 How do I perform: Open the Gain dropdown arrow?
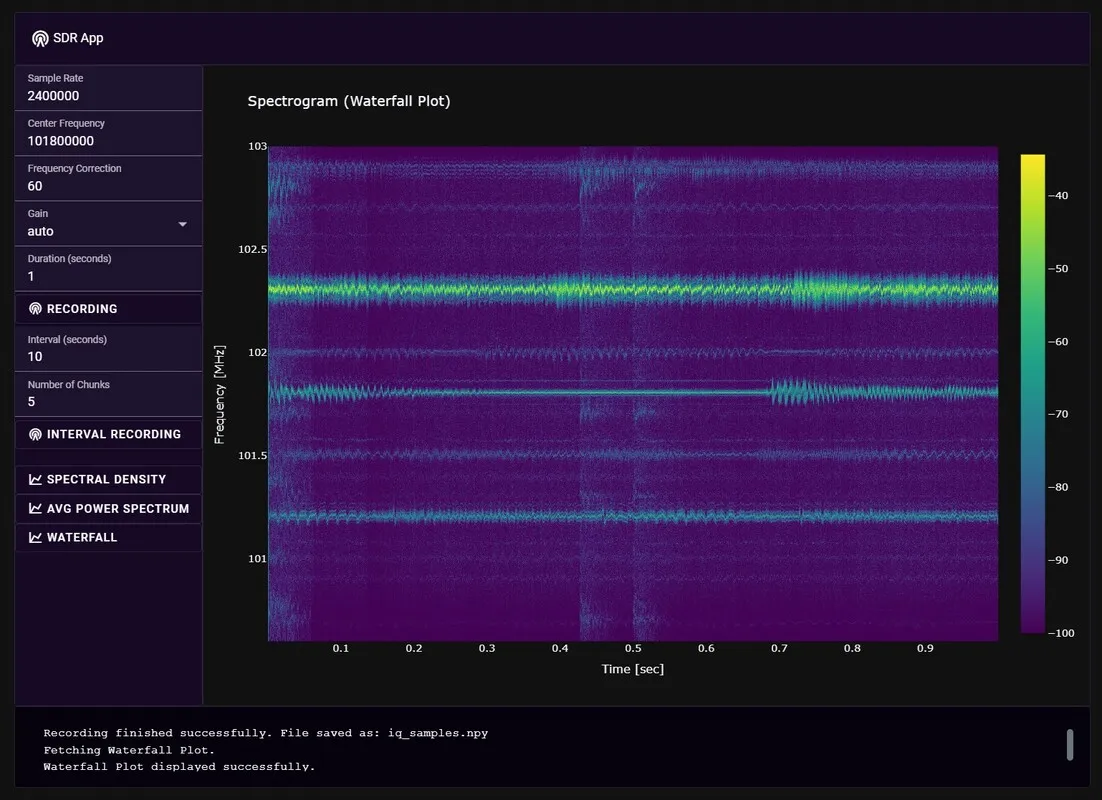coord(183,224)
